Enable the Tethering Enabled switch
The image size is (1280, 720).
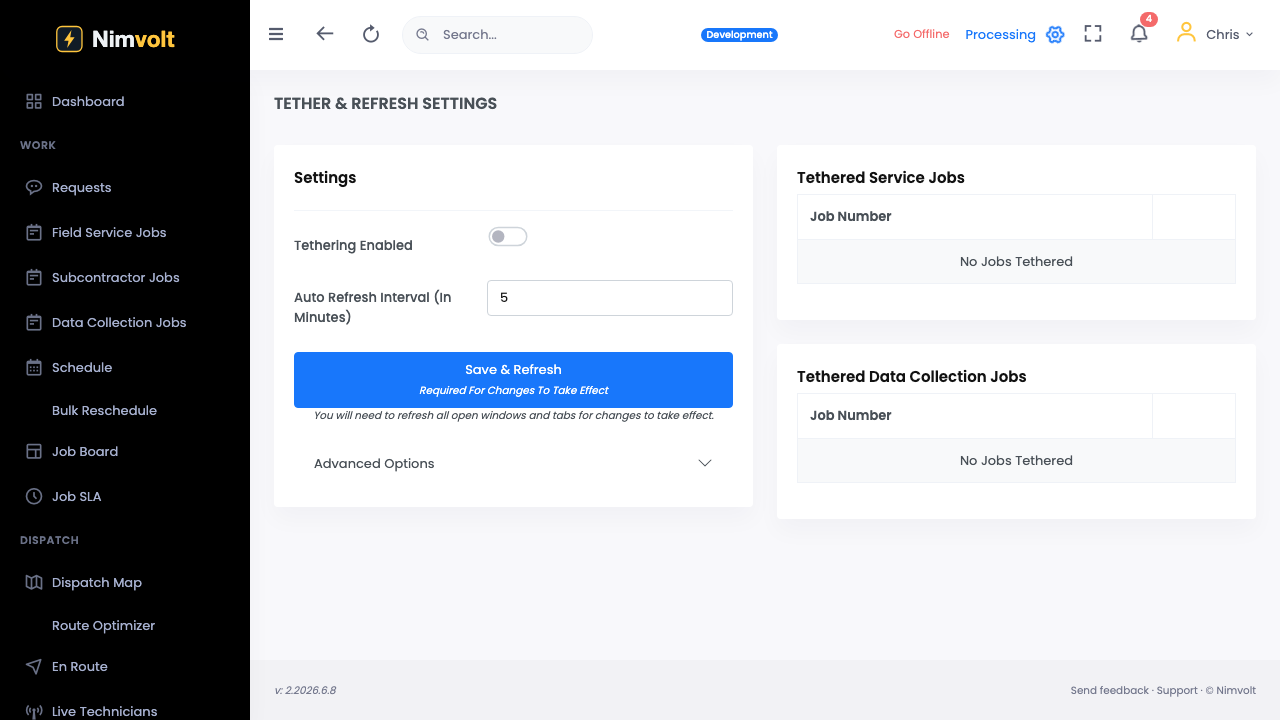click(x=507, y=237)
